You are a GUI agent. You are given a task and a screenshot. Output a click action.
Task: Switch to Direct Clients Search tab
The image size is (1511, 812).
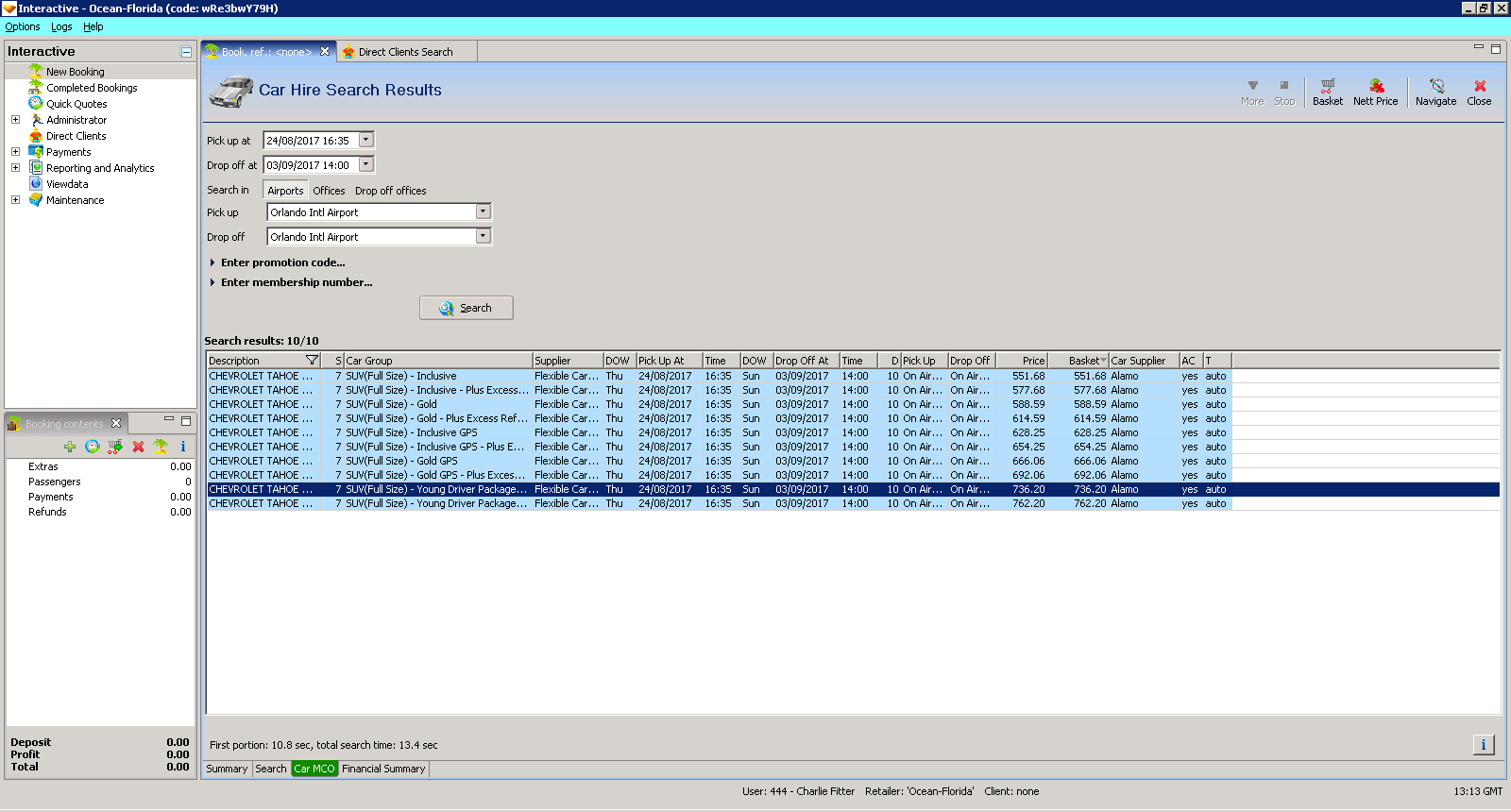click(x=405, y=52)
